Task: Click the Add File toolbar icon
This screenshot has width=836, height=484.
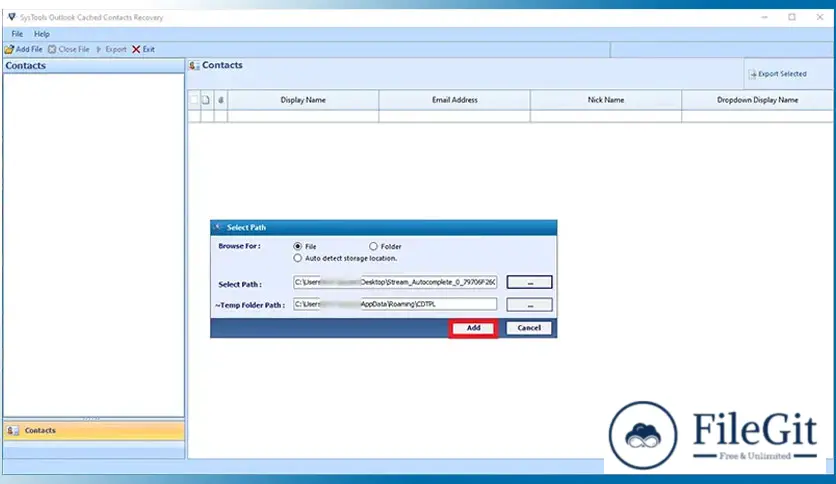Action: [x=10, y=50]
